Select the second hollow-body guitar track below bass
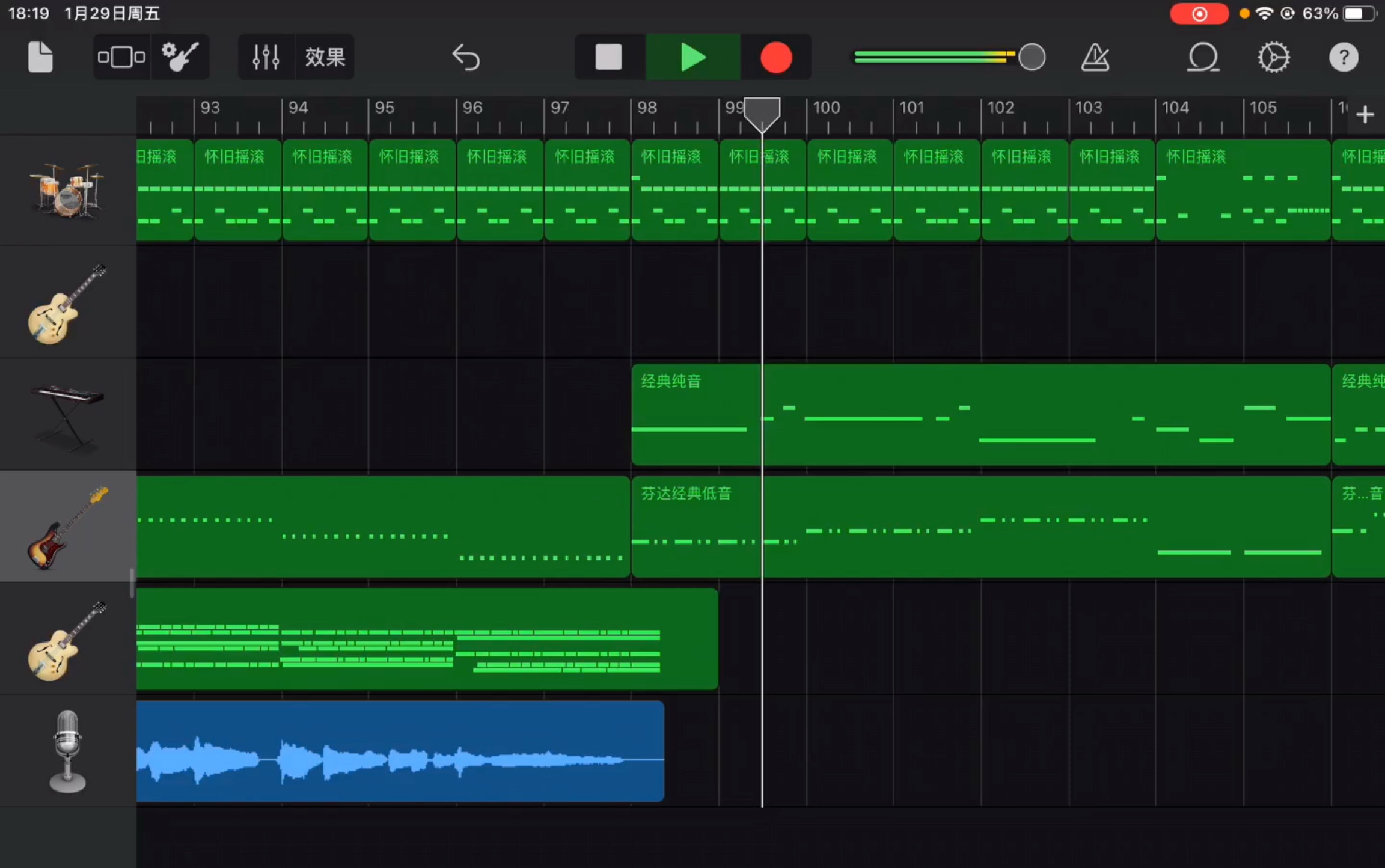The height and width of the screenshot is (868, 1385). (x=68, y=639)
